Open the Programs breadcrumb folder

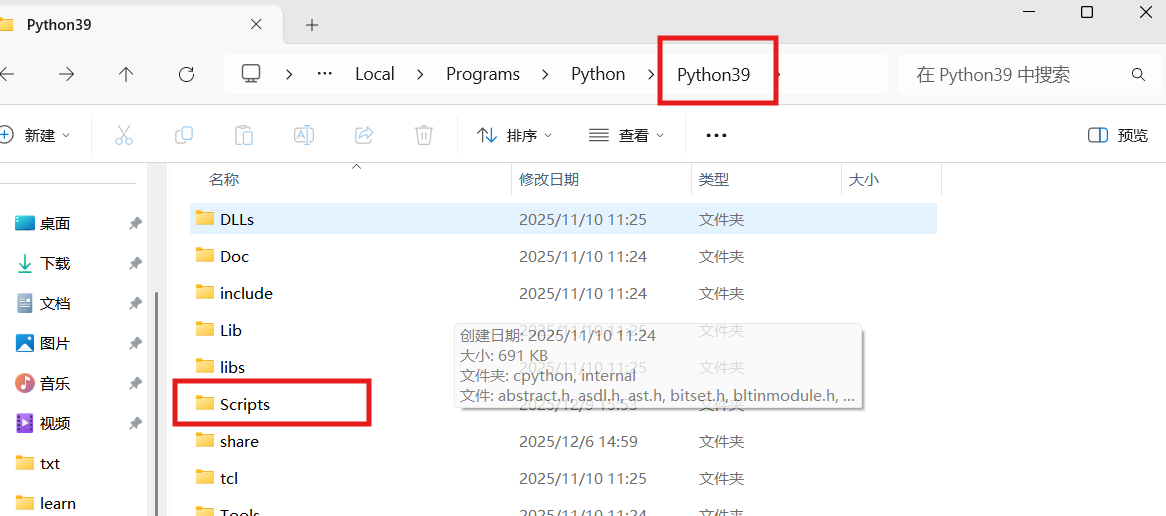[483, 74]
